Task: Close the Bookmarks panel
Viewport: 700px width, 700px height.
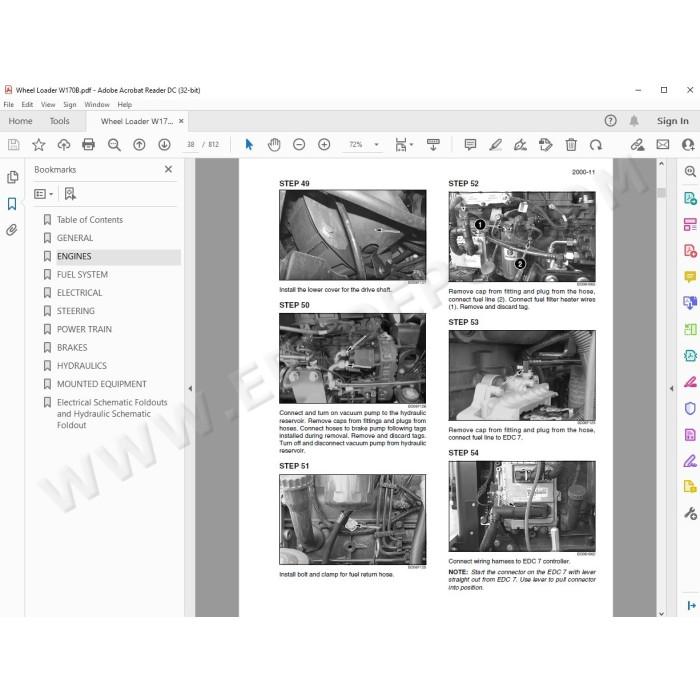Action: [168, 169]
